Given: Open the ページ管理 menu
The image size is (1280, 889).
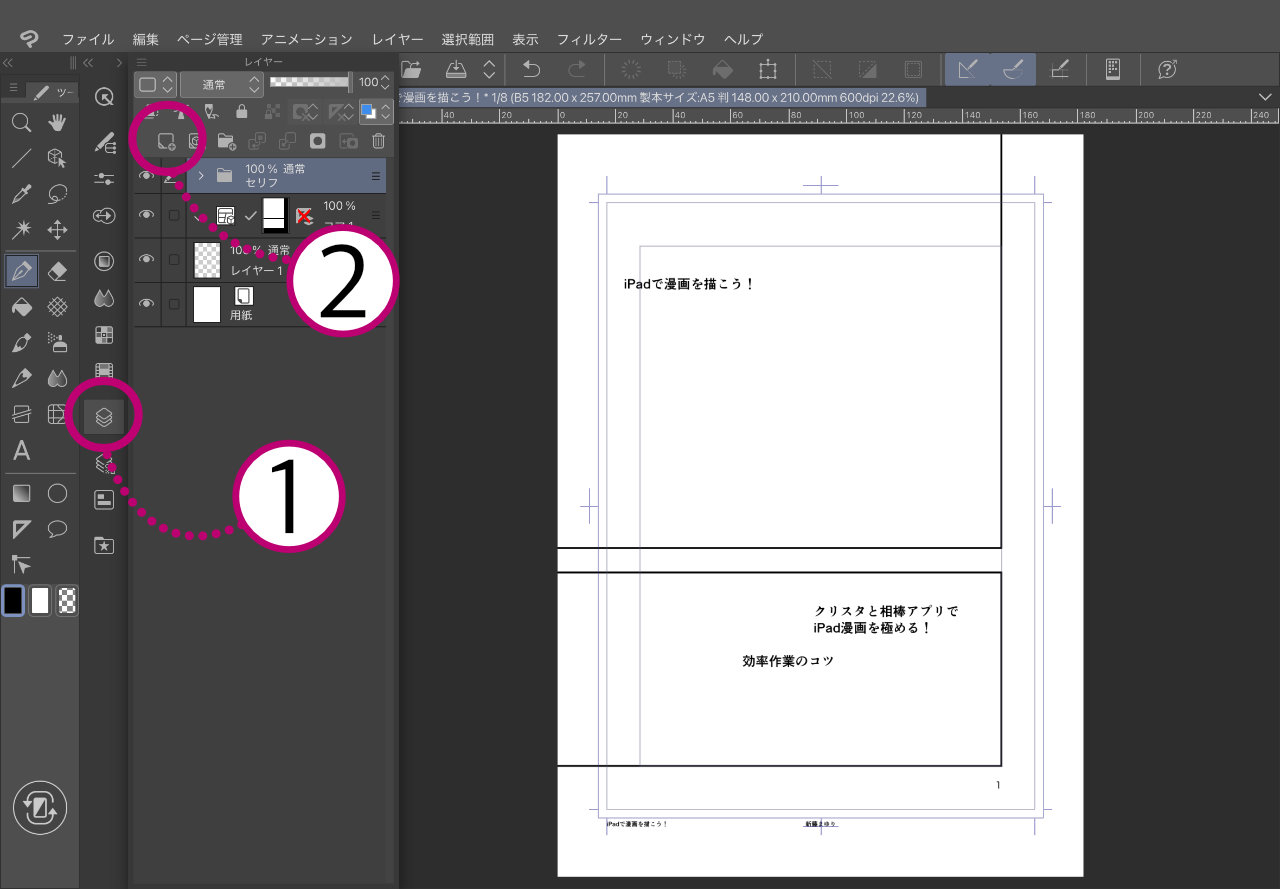Looking at the screenshot, I should [x=210, y=39].
